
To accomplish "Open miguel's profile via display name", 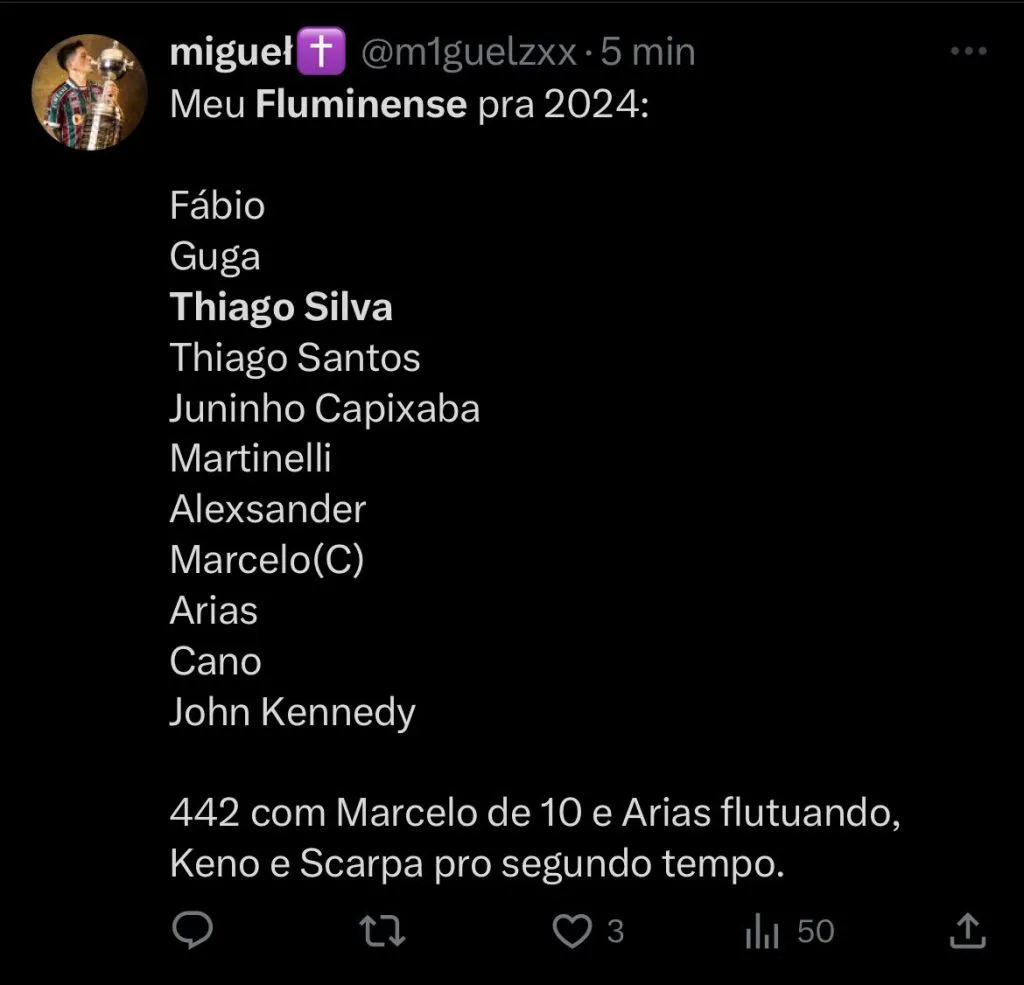I will pyautogui.click(x=234, y=53).
